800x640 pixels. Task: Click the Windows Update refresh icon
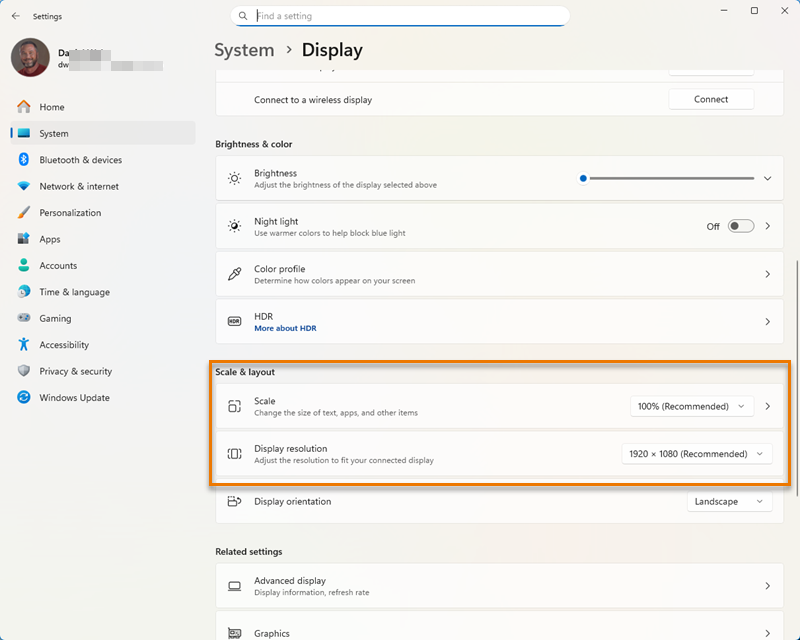pos(23,397)
